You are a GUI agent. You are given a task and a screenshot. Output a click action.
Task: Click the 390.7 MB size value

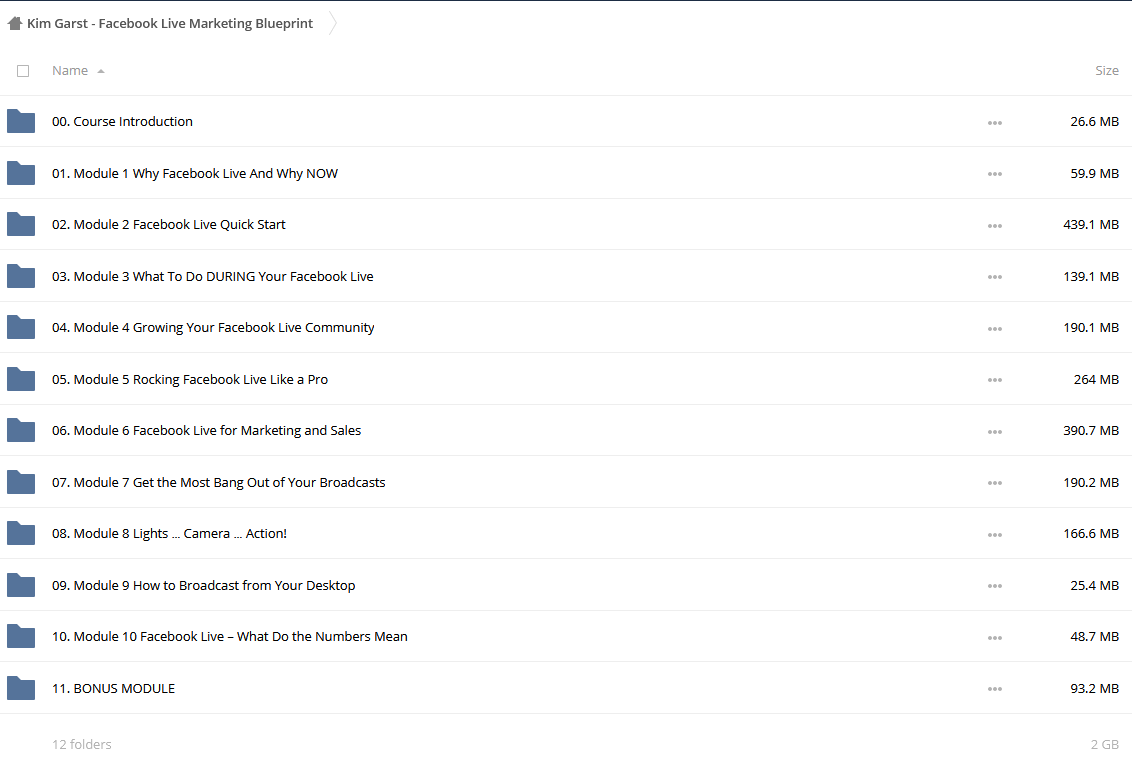coord(1091,430)
